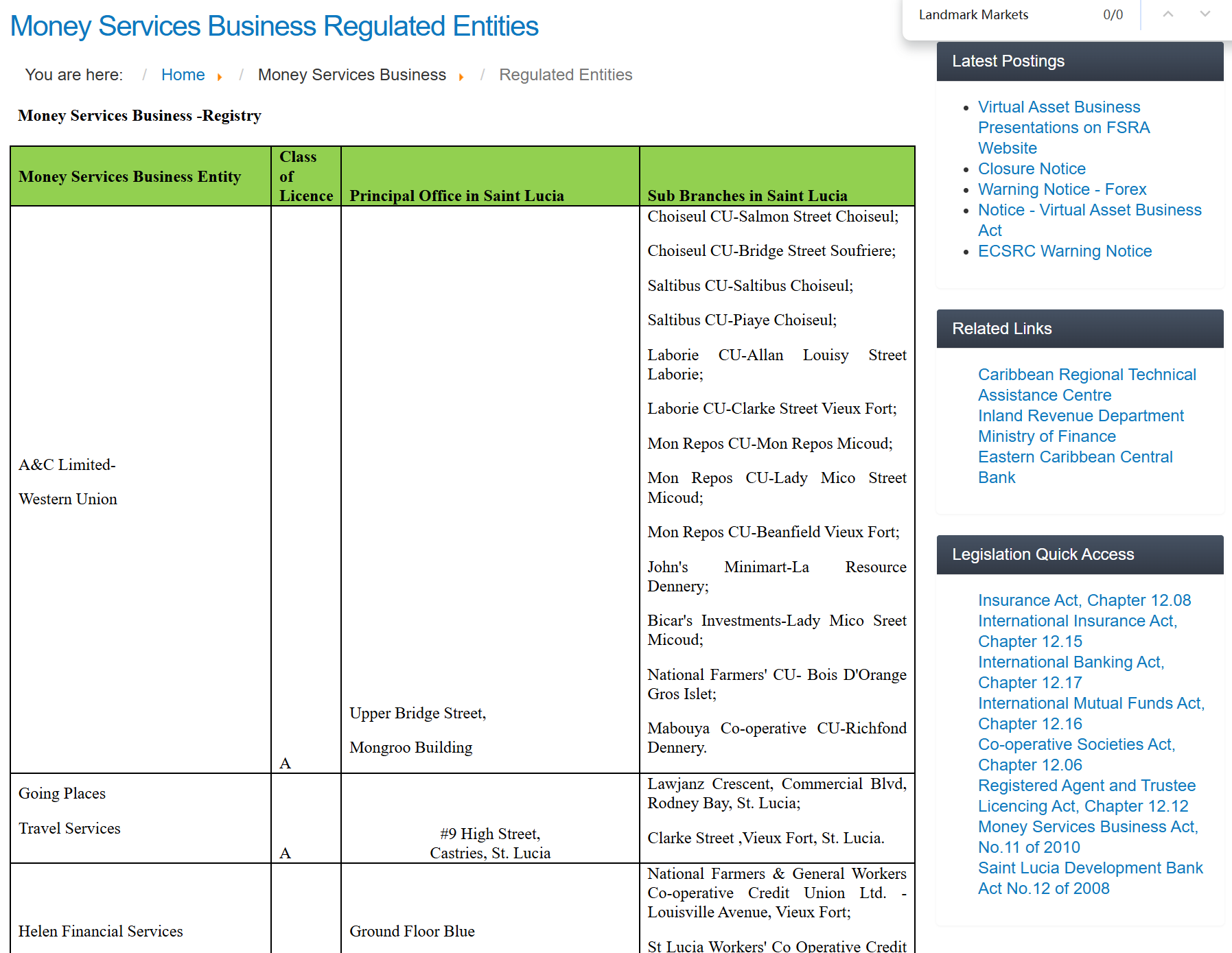
Task: Open Saint Lucia Development Bank Act
Action: point(1090,878)
